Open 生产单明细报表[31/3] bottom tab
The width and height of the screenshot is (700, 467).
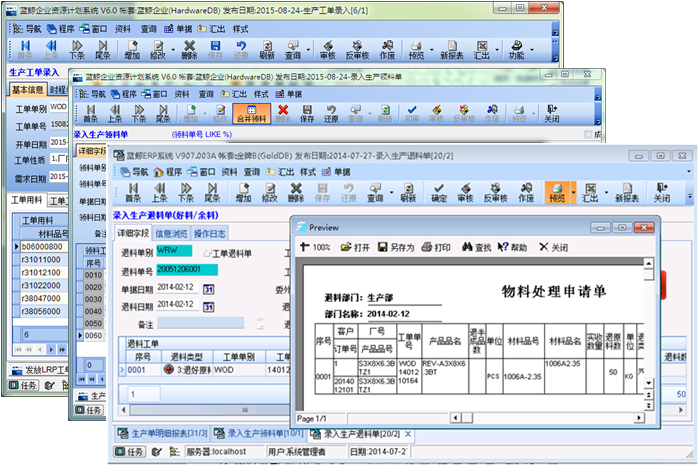coord(163,434)
